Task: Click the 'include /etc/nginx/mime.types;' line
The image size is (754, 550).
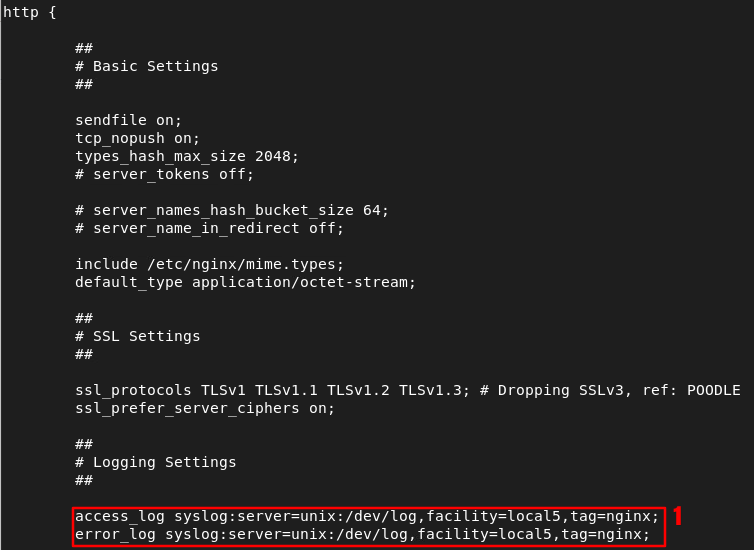Action: (x=209, y=264)
